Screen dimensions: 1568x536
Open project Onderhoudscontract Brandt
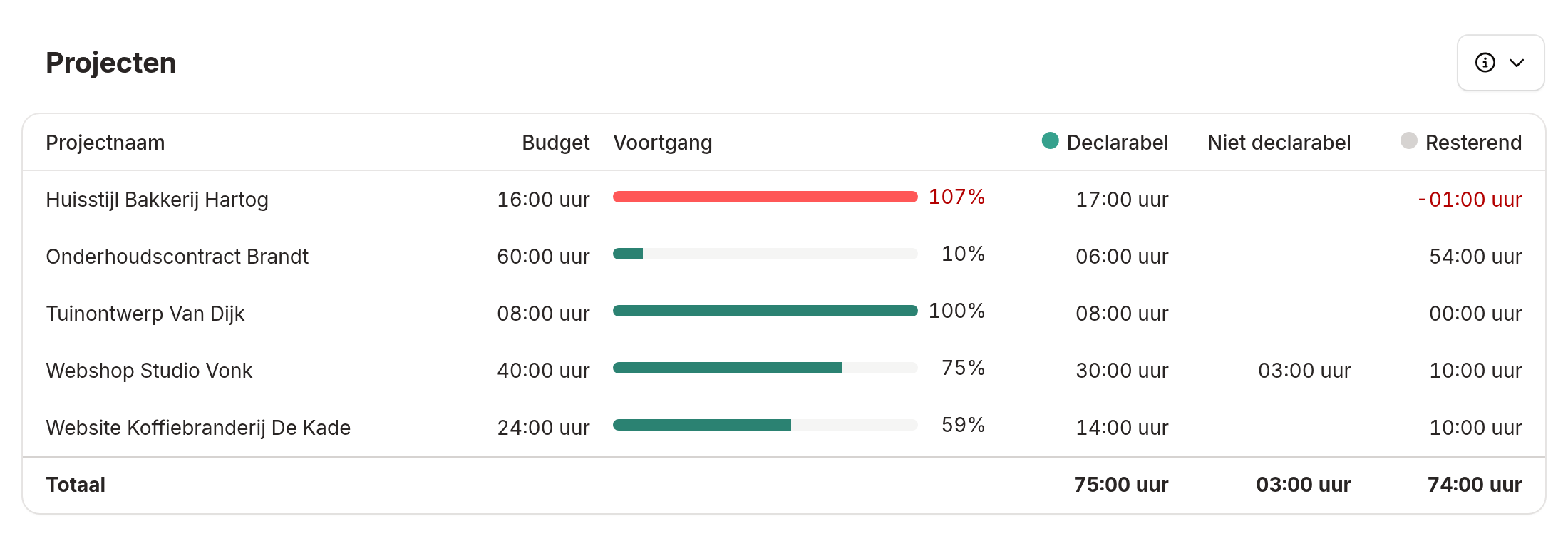[x=177, y=257]
